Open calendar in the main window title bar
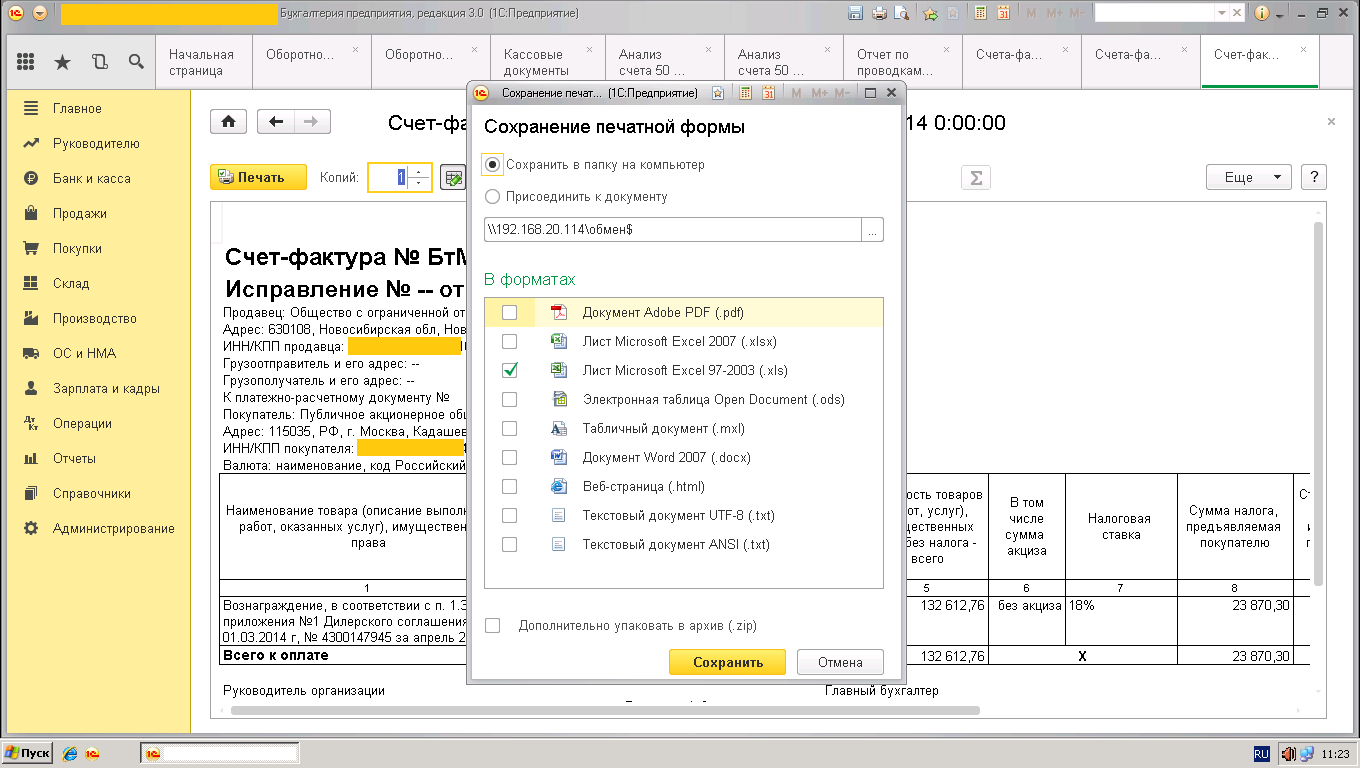1360x768 pixels. [x=1003, y=13]
